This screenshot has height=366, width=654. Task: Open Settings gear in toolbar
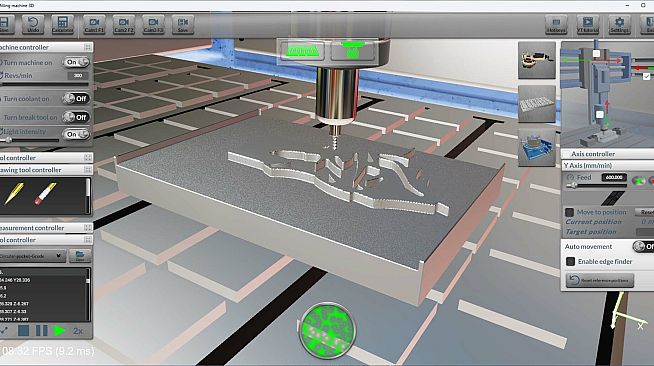[x=619, y=25]
